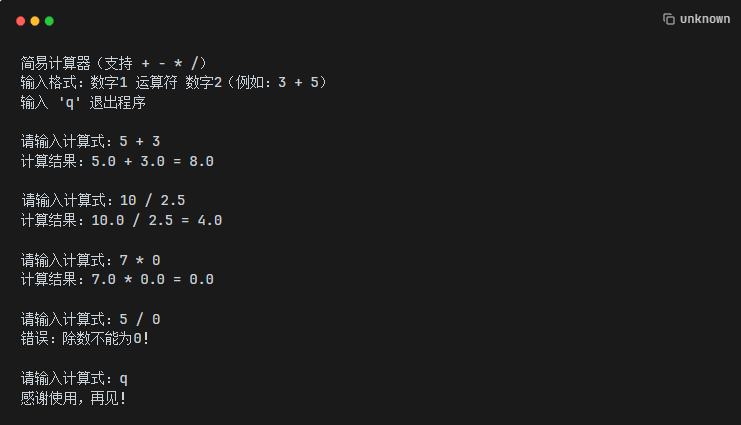Click the title line 简易计算器
This screenshot has height=425, width=741.
point(113,63)
